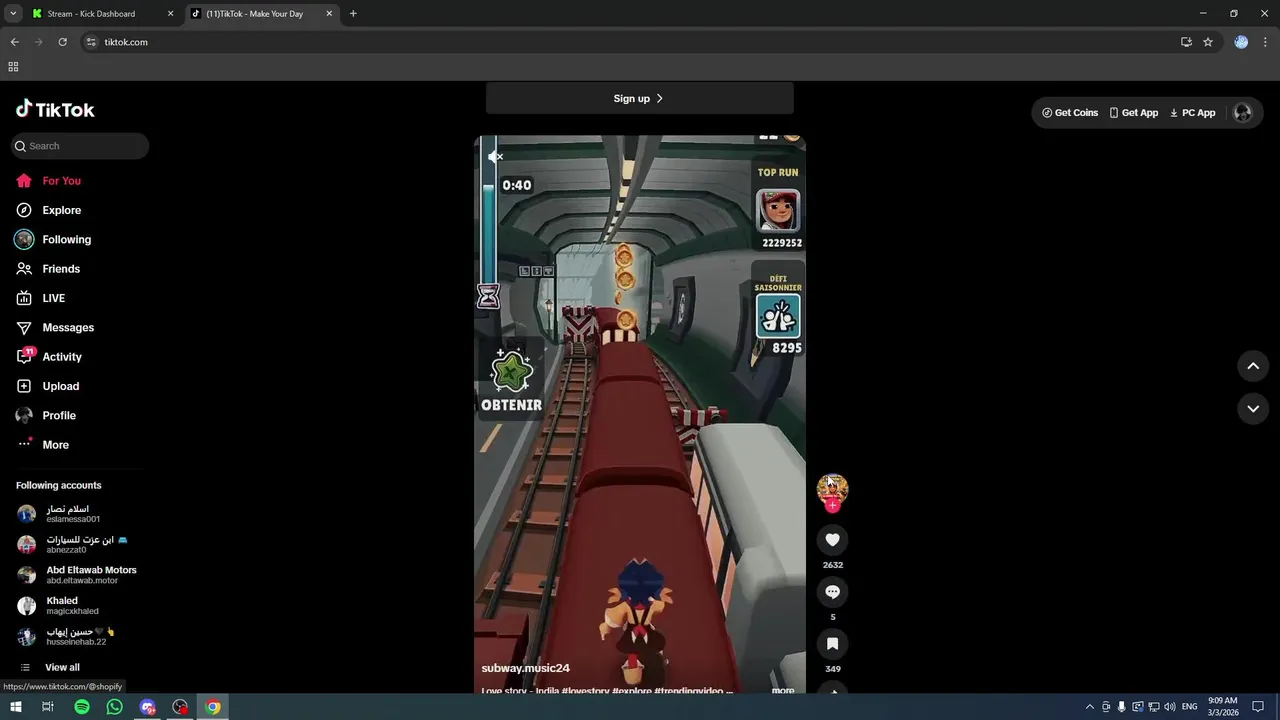Open a new browser tab
This screenshot has width=1280, height=720.
click(x=353, y=14)
